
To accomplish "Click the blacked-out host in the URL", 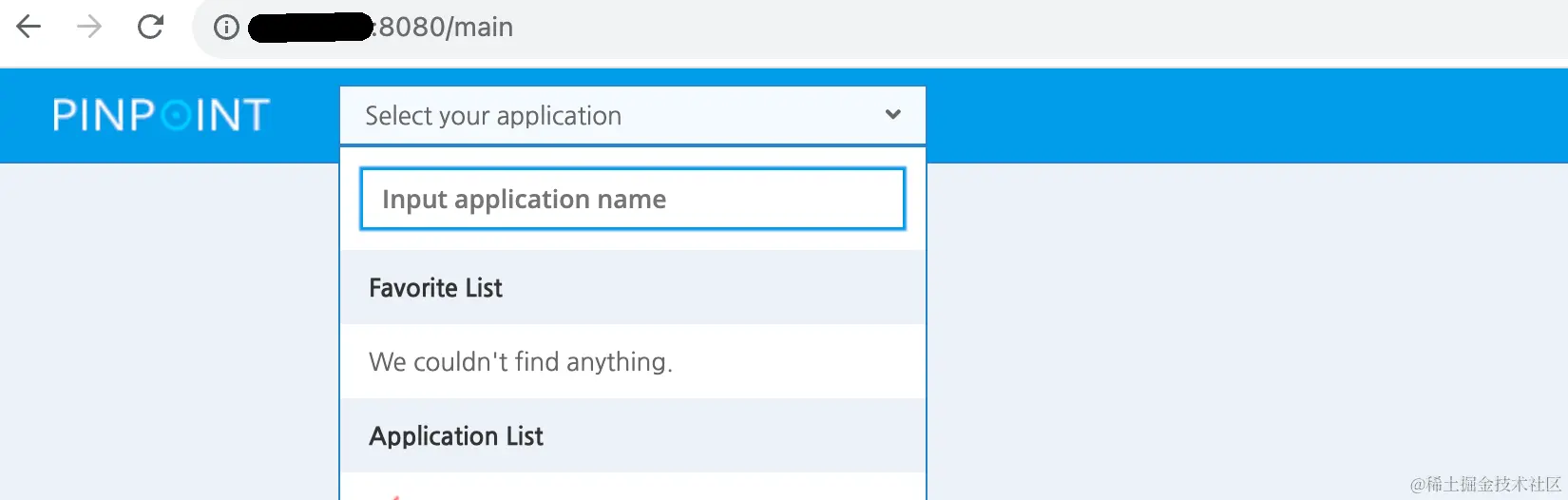I will [x=311, y=27].
